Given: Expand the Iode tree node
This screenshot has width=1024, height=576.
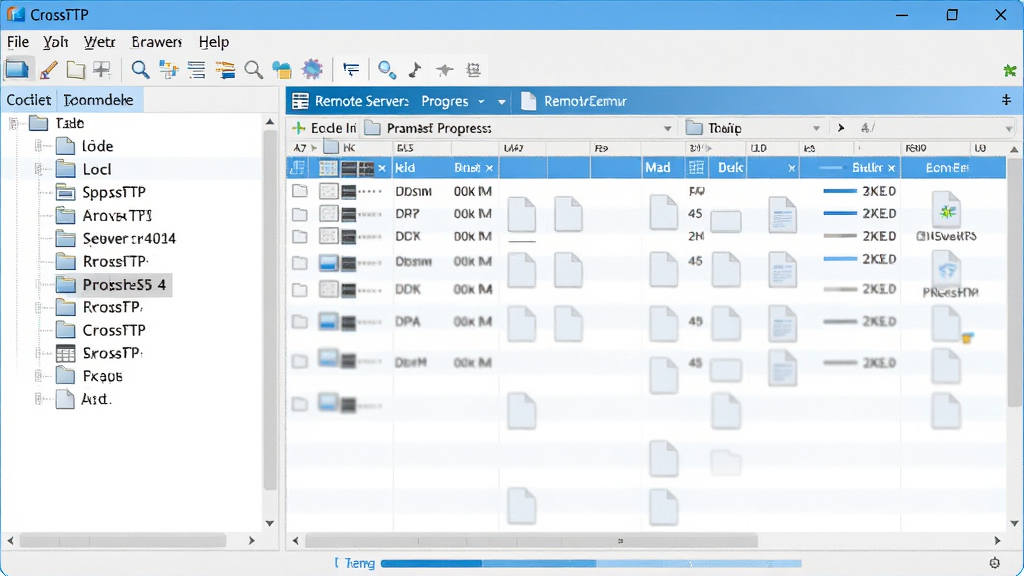Looking at the screenshot, I should pos(39,146).
